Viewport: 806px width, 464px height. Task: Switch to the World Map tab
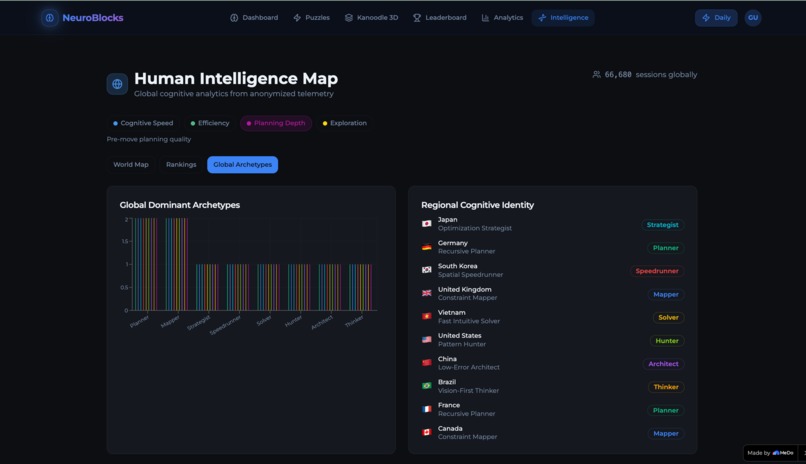coord(131,164)
